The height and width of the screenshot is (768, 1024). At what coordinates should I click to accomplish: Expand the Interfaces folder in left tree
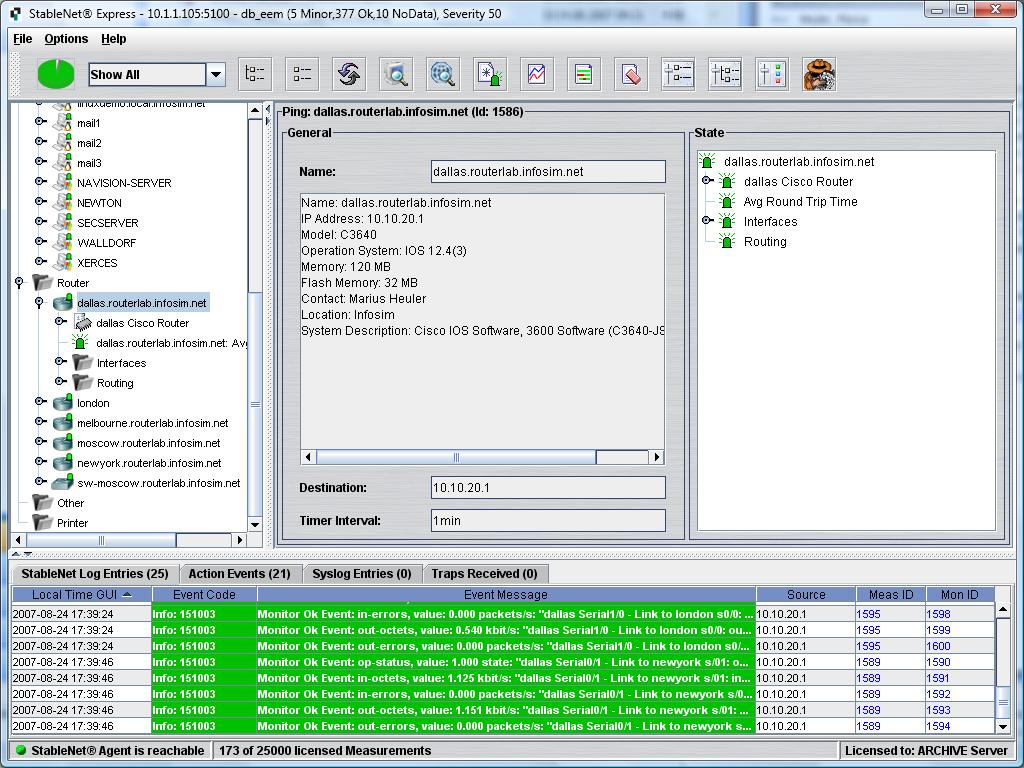pyautogui.click(x=59, y=362)
